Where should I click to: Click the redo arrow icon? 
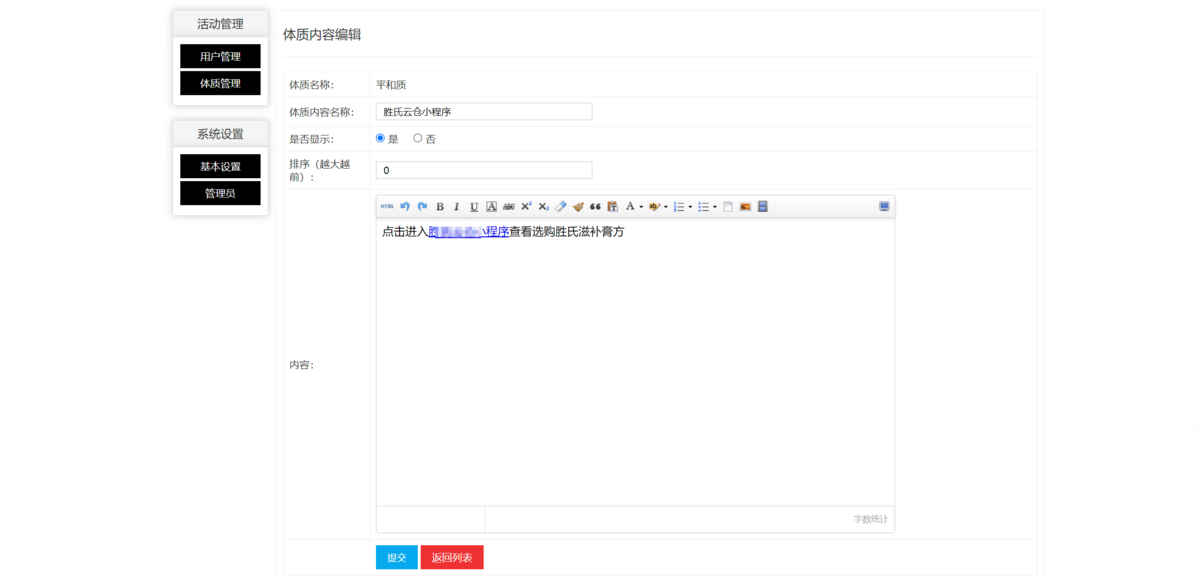(422, 206)
